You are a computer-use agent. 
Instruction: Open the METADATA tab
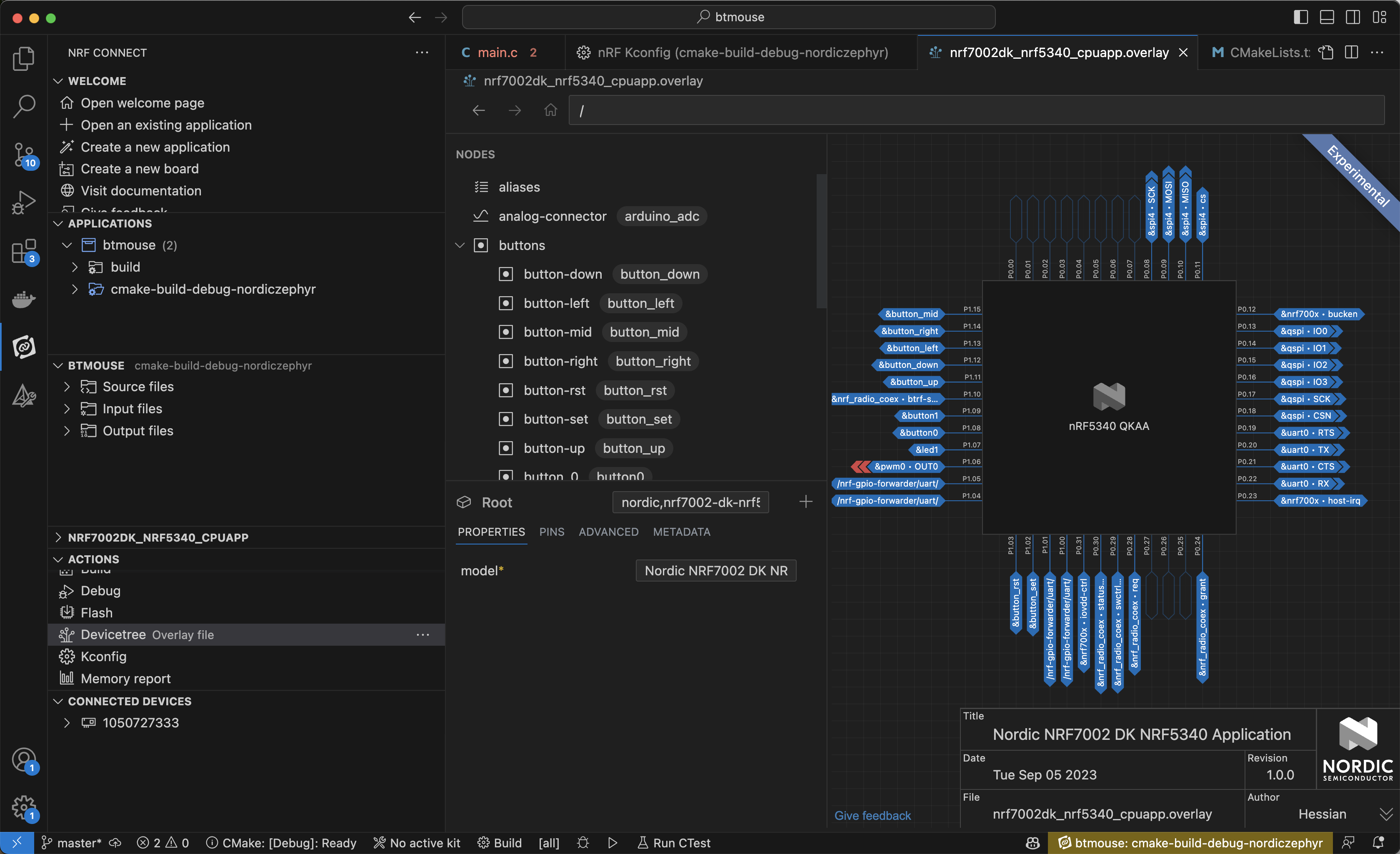click(681, 532)
